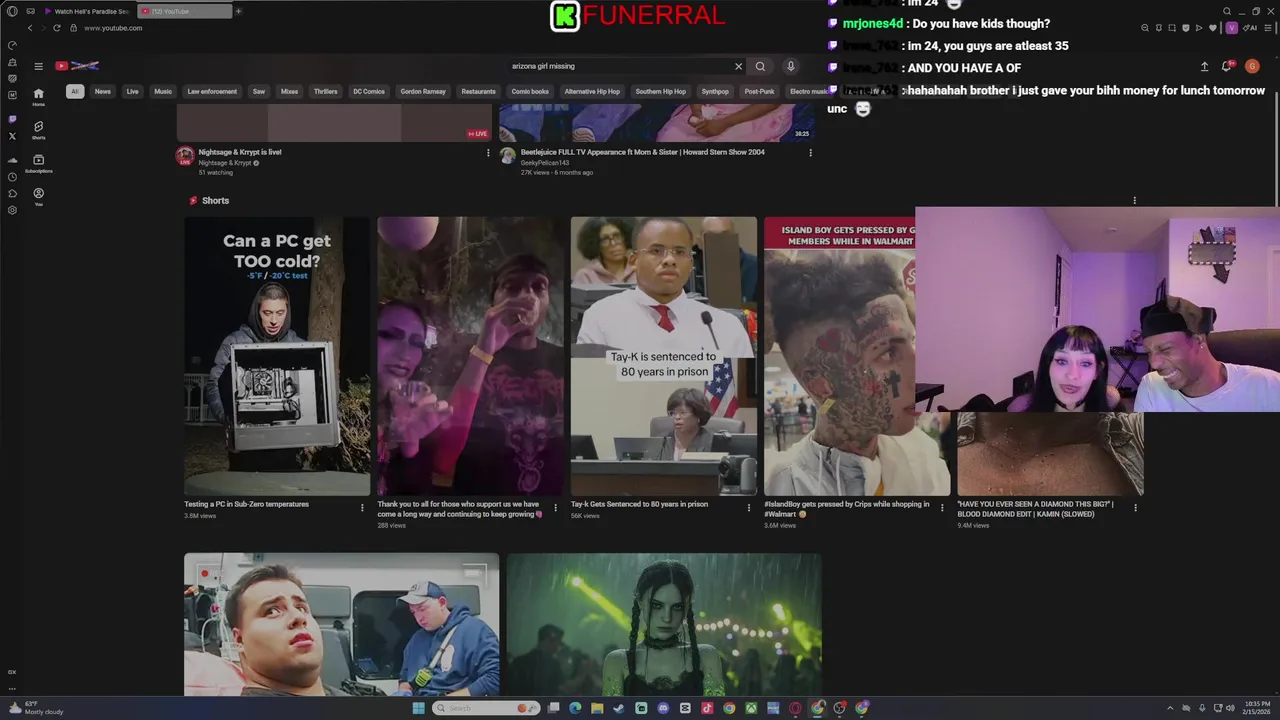Select the All filter chip
The width and height of the screenshot is (1280, 720).
coord(74,91)
